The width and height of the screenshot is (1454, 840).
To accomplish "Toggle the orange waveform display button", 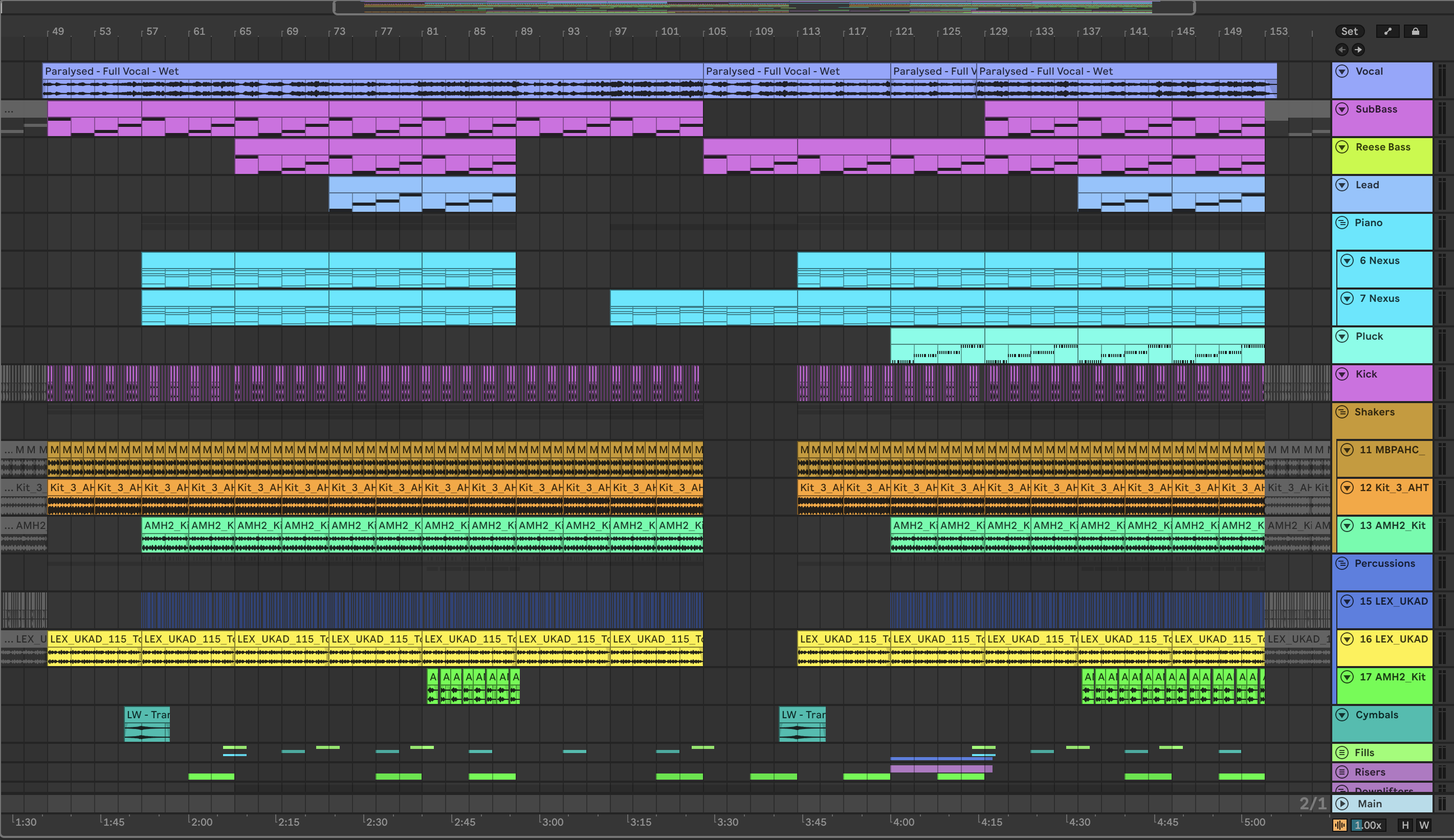I will [x=1339, y=825].
